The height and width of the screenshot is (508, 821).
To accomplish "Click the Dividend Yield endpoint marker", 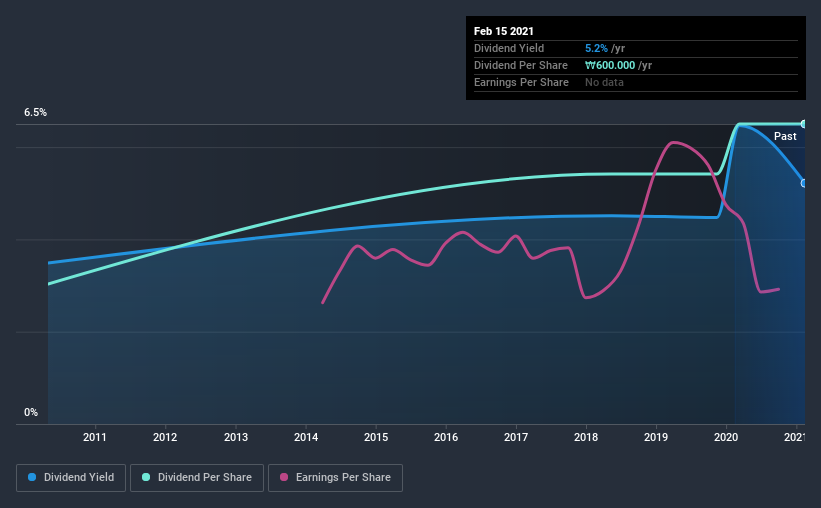I will click(x=803, y=183).
